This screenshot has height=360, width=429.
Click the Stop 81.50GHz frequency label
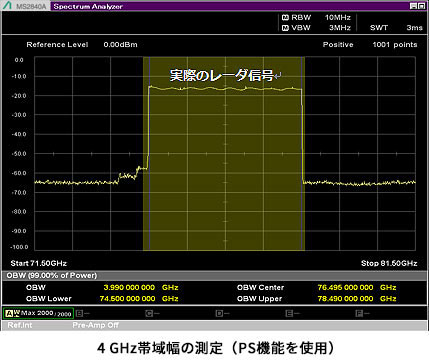389,263
